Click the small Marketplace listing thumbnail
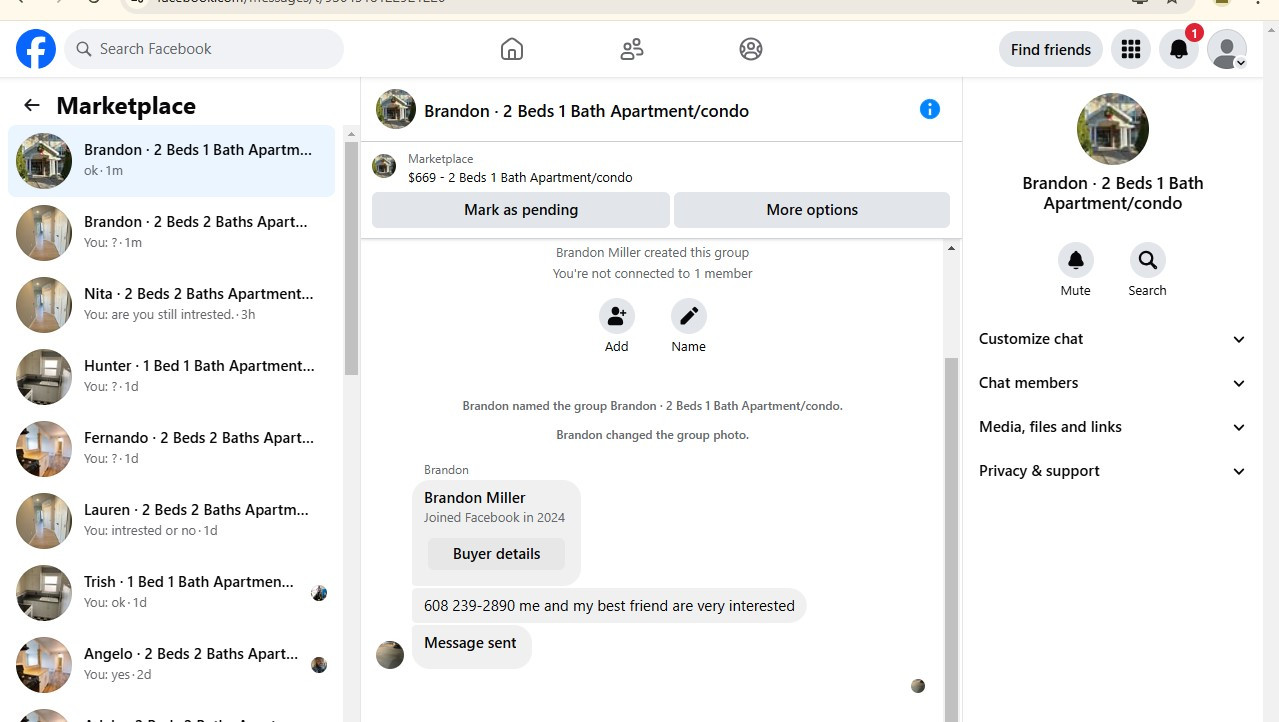1279x722 pixels. [x=384, y=166]
